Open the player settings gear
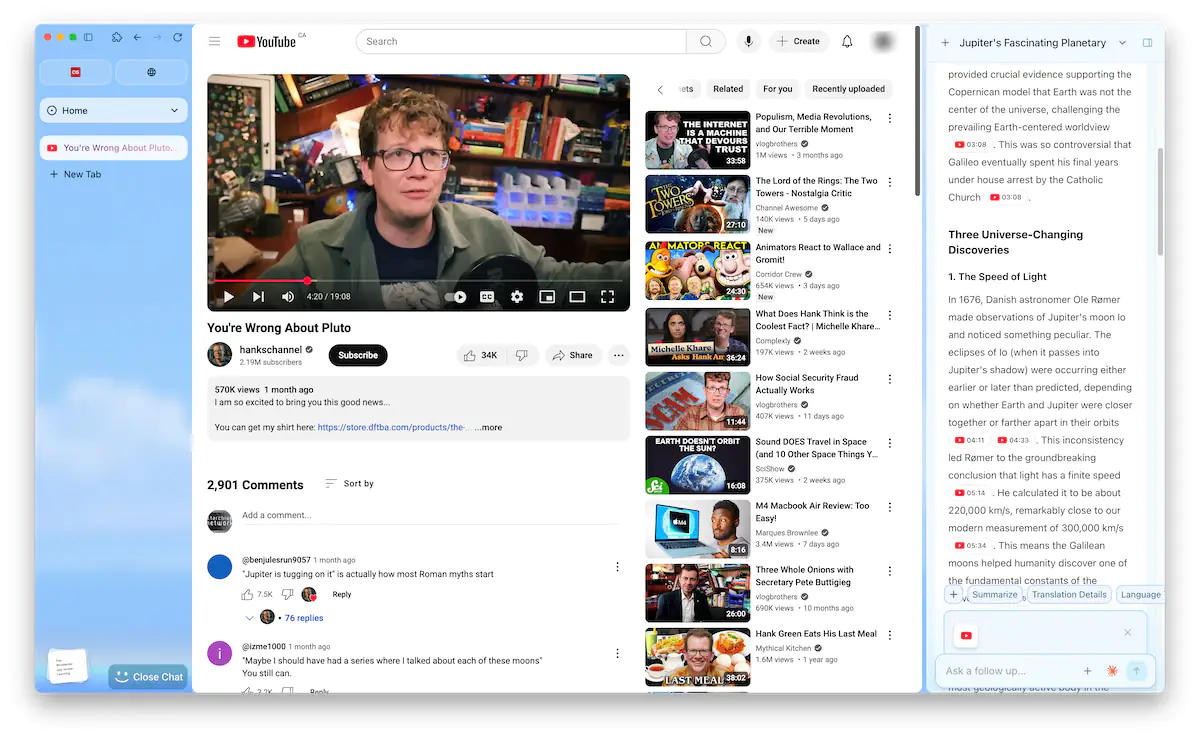This screenshot has width=1200, height=739. (517, 296)
